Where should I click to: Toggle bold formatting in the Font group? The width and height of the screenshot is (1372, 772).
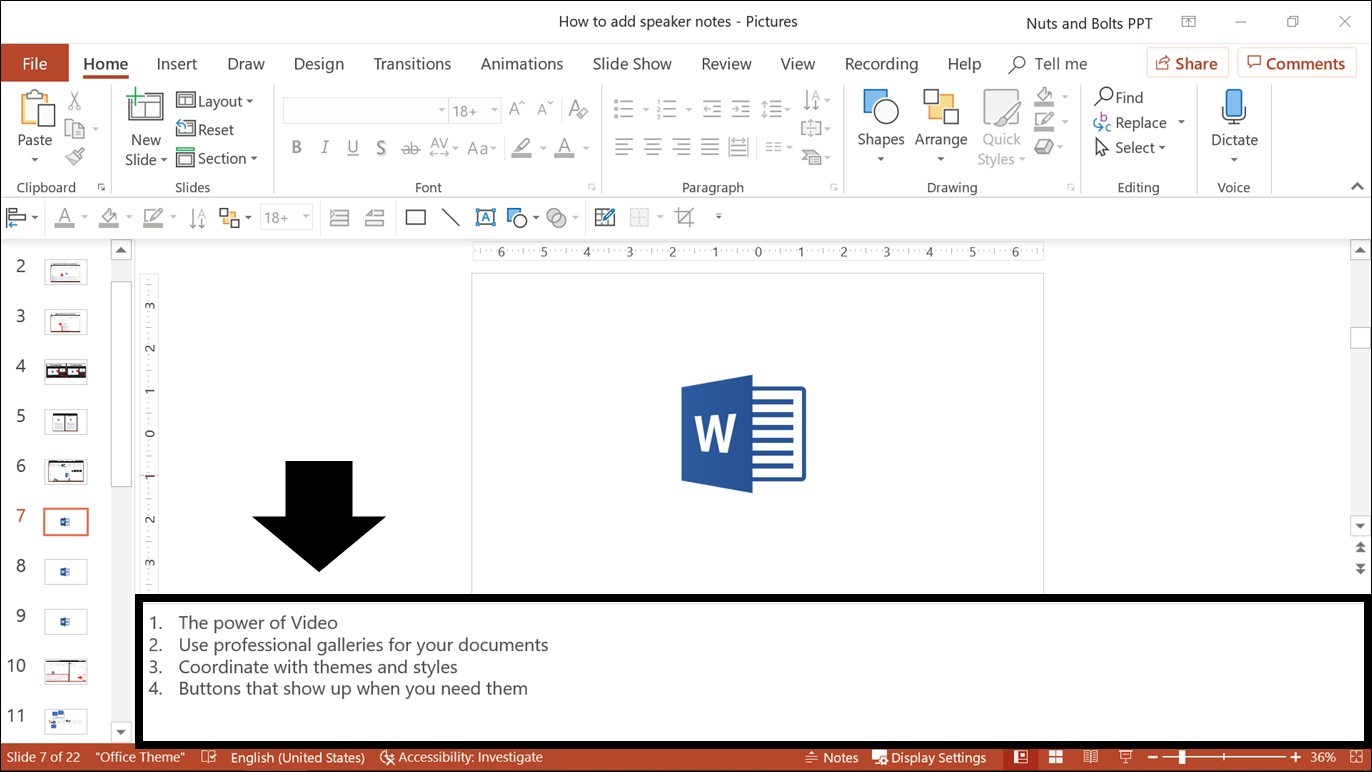[x=296, y=147]
